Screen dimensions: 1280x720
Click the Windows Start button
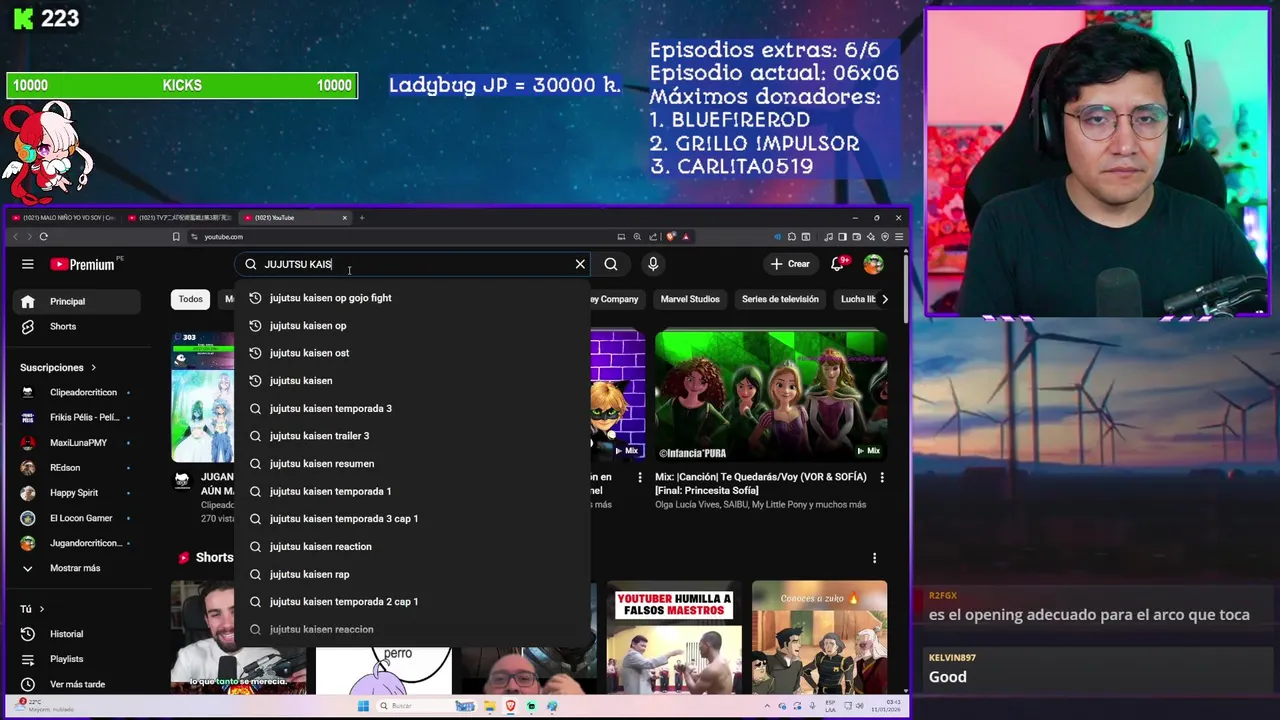[x=363, y=706]
